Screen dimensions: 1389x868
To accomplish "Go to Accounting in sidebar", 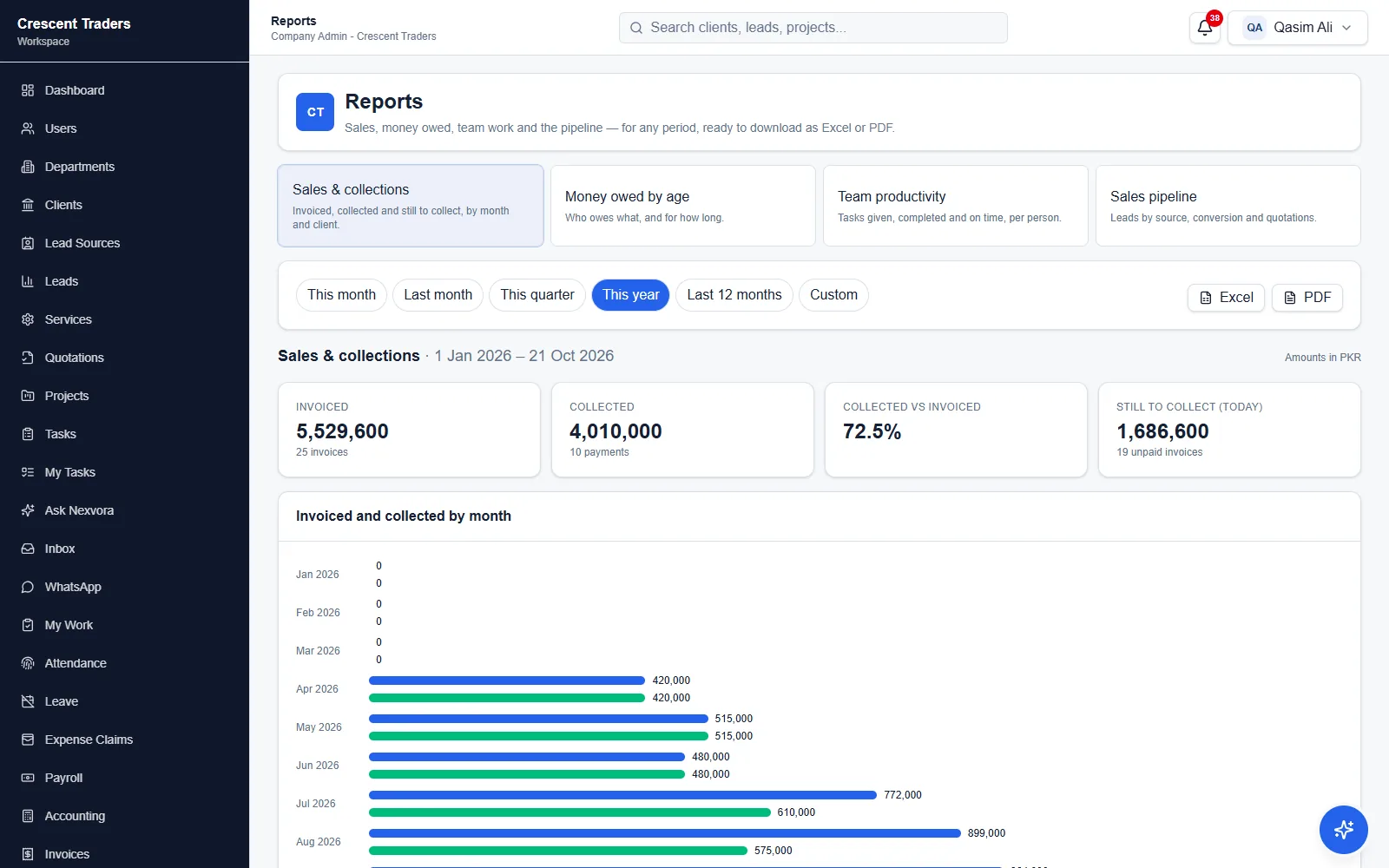I will 75,816.
